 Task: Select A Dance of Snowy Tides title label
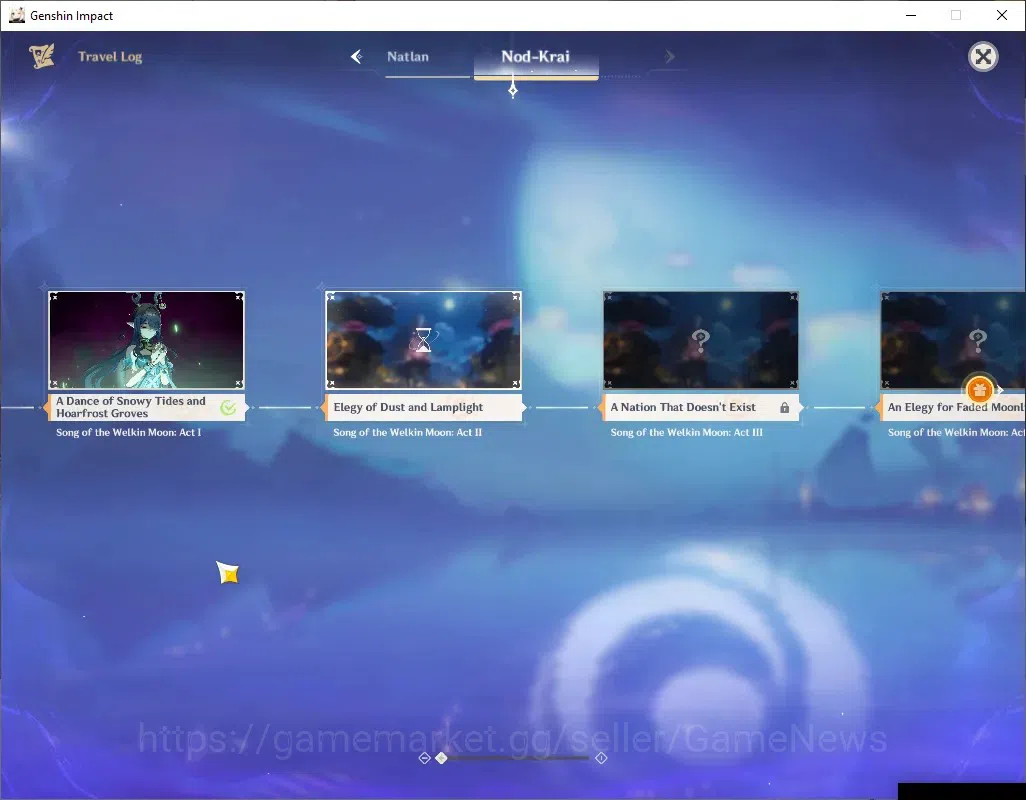click(145, 407)
